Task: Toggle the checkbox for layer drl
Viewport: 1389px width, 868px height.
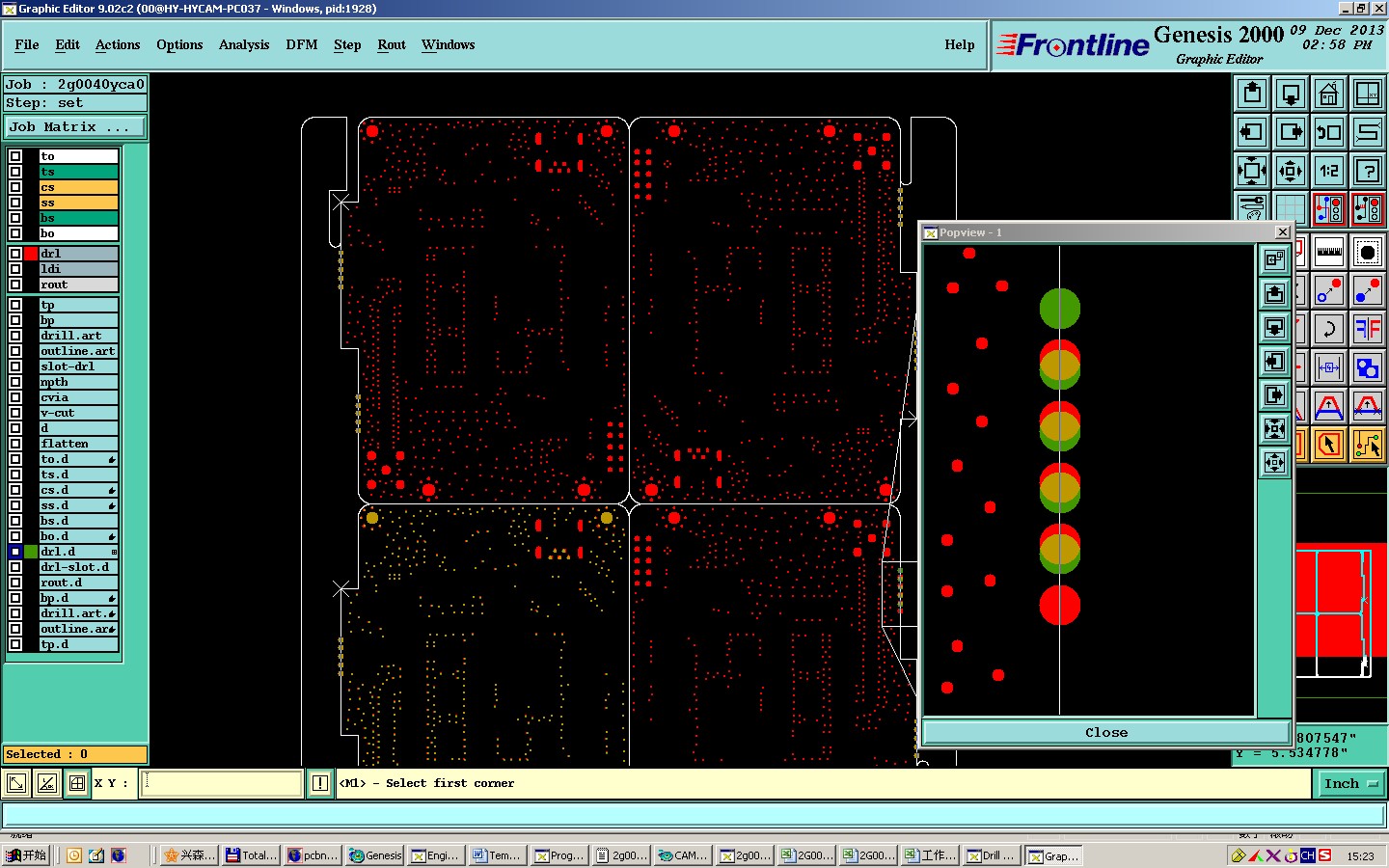Action: pyautogui.click(x=15, y=254)
